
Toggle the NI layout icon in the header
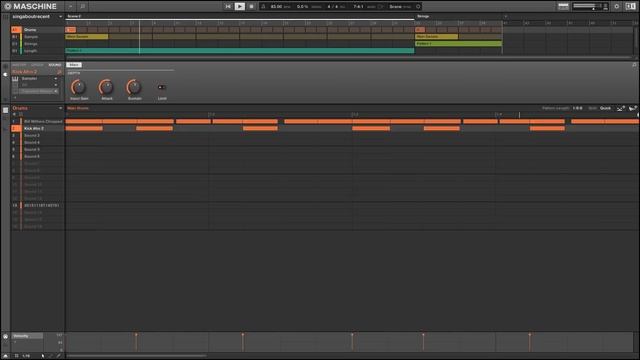630,6
